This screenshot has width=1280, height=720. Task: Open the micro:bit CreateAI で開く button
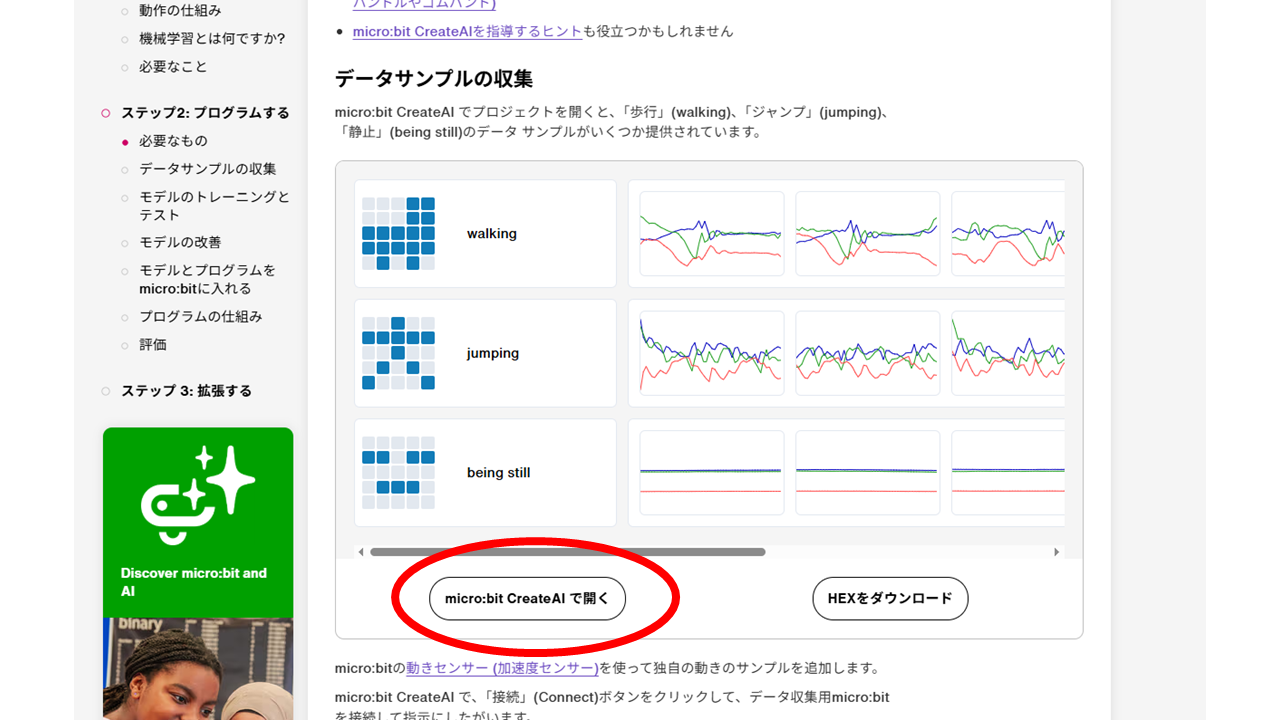[527, 598]
